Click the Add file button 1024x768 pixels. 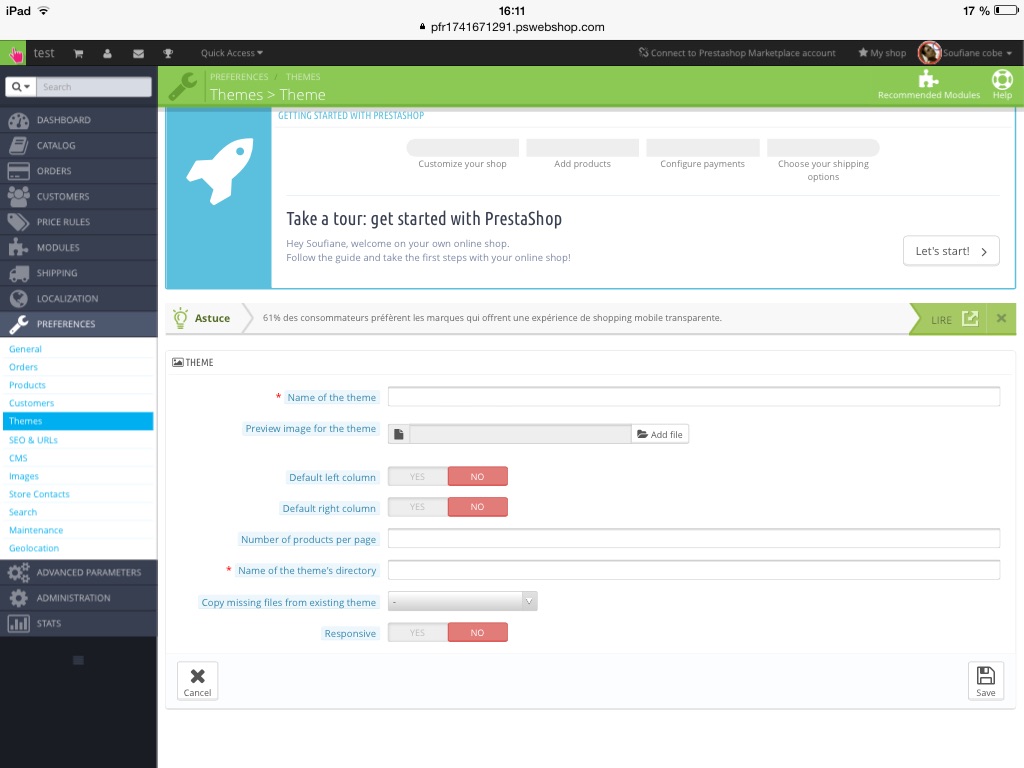pyautogui.click(x=660, y=434)
